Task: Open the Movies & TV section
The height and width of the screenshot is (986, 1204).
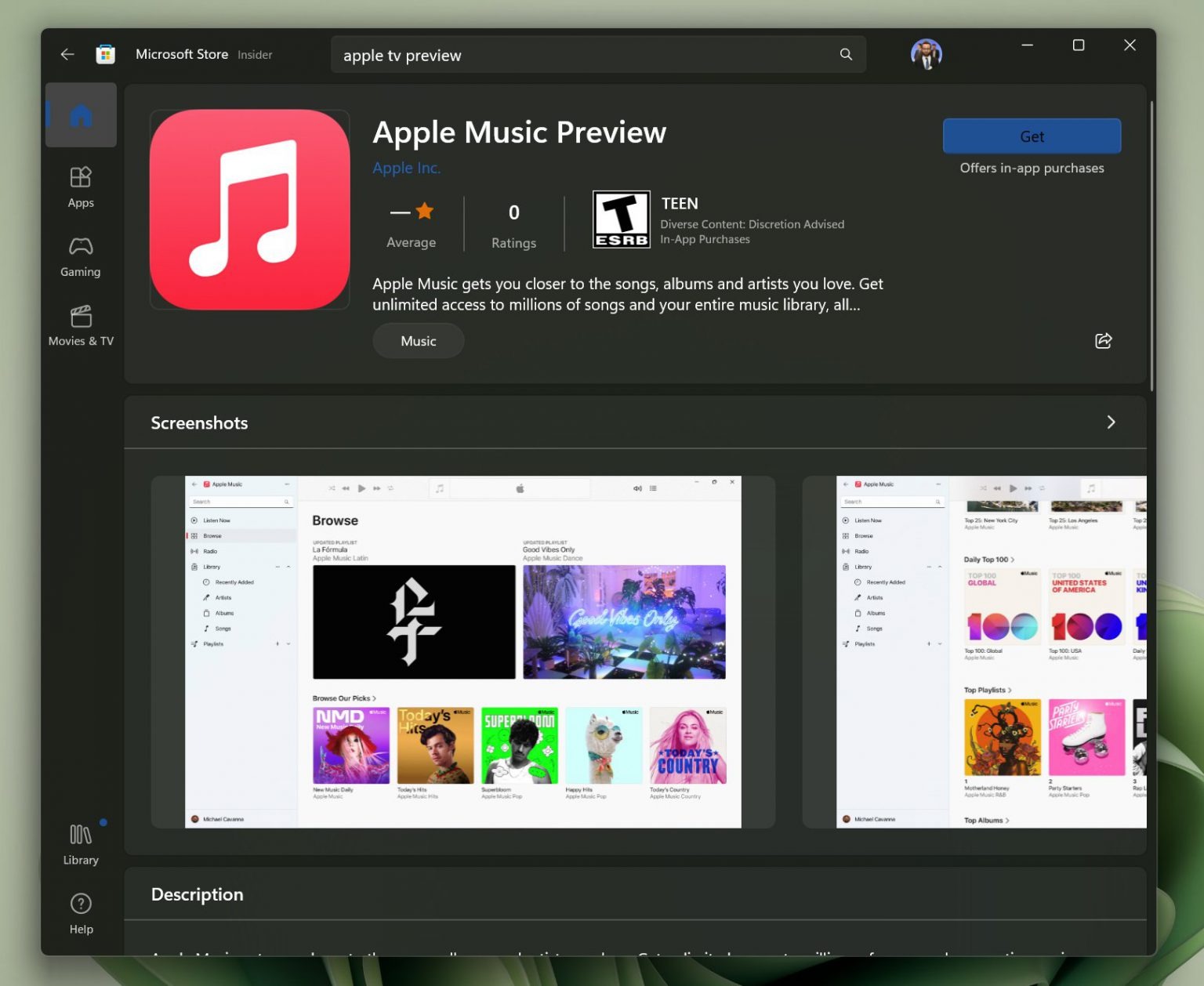Action: 81,325
